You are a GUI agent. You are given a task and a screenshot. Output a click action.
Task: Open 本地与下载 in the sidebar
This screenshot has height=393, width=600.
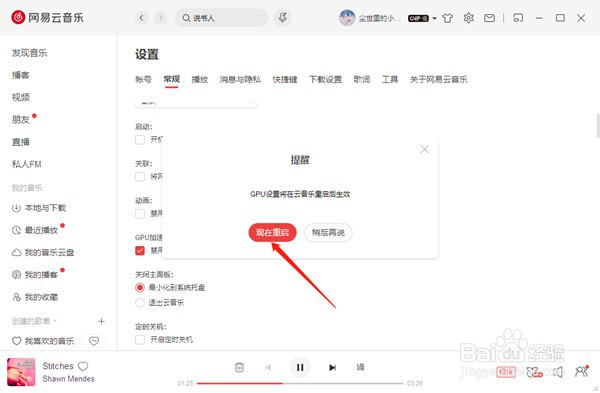[39, 208]
